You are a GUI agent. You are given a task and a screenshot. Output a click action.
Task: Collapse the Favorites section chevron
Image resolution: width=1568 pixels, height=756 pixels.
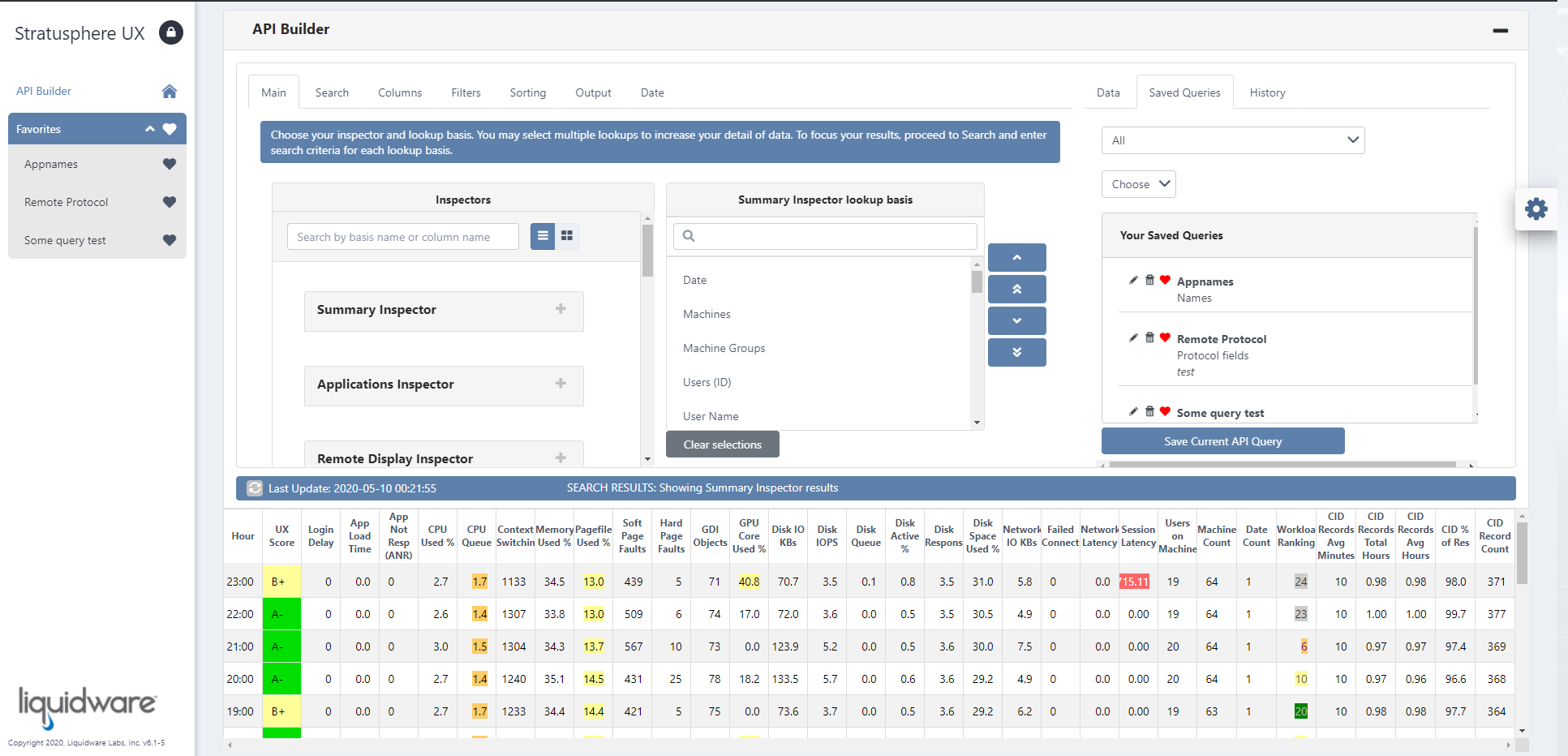point(150,129)
